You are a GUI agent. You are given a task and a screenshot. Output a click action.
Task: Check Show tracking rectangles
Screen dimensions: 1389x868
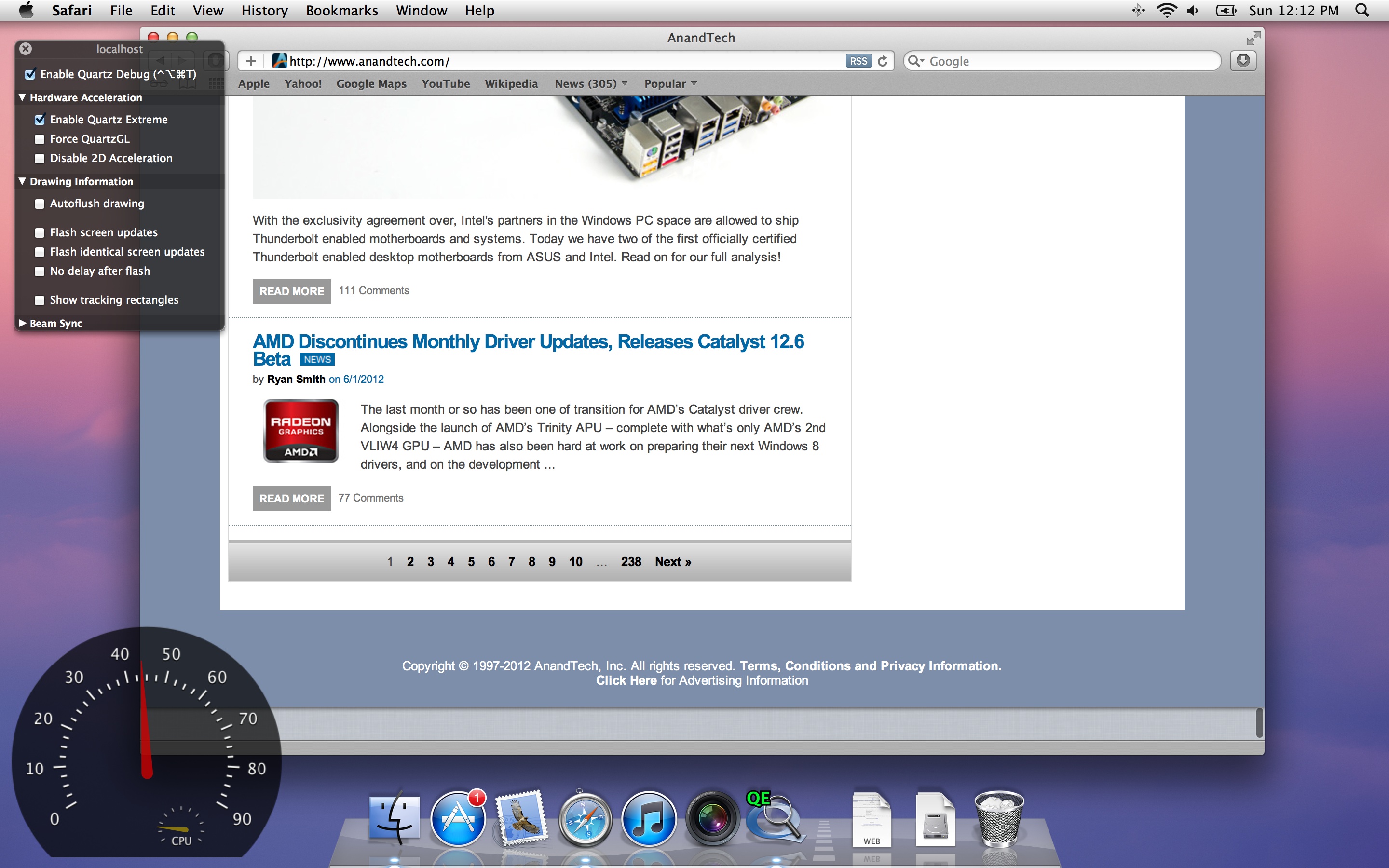click(40, 300)
